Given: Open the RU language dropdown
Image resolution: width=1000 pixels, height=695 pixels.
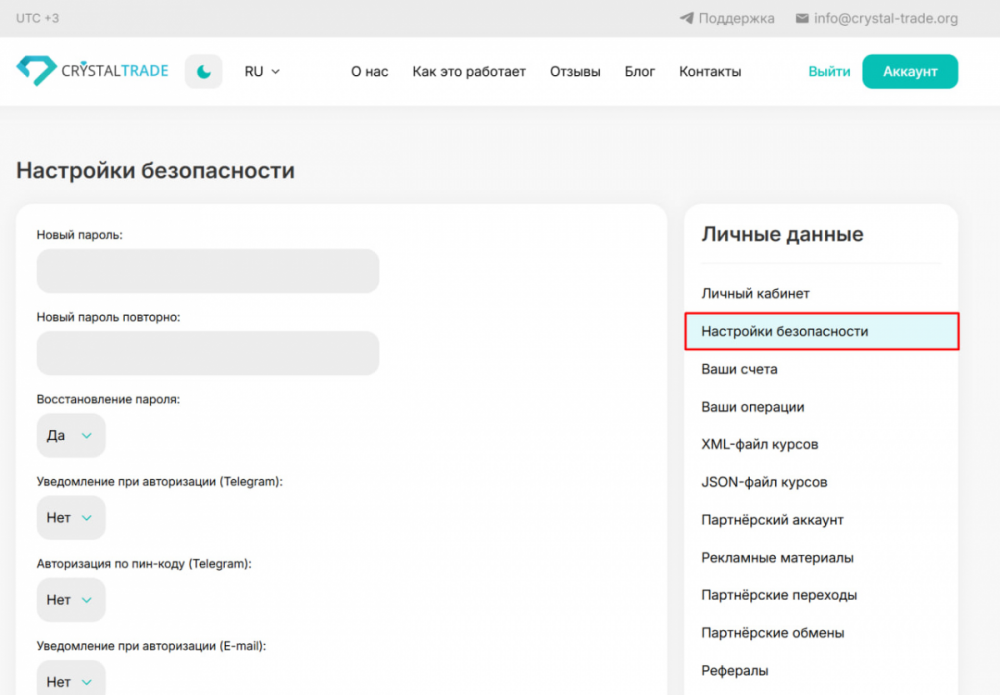Looking at the screenshot, I should (x=262, y=72).
